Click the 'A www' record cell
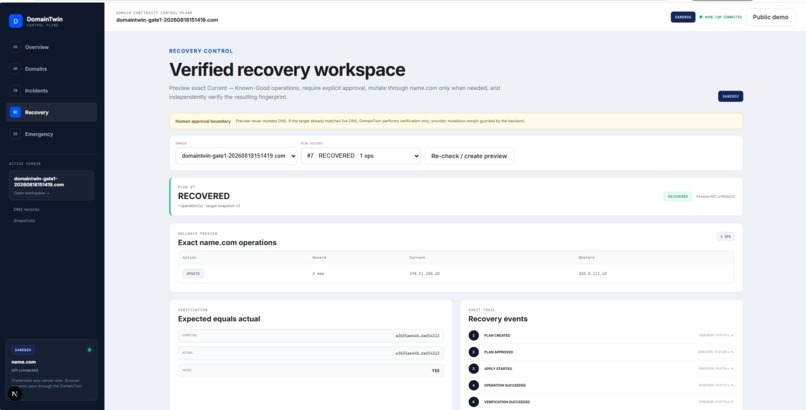 (318, 274)
